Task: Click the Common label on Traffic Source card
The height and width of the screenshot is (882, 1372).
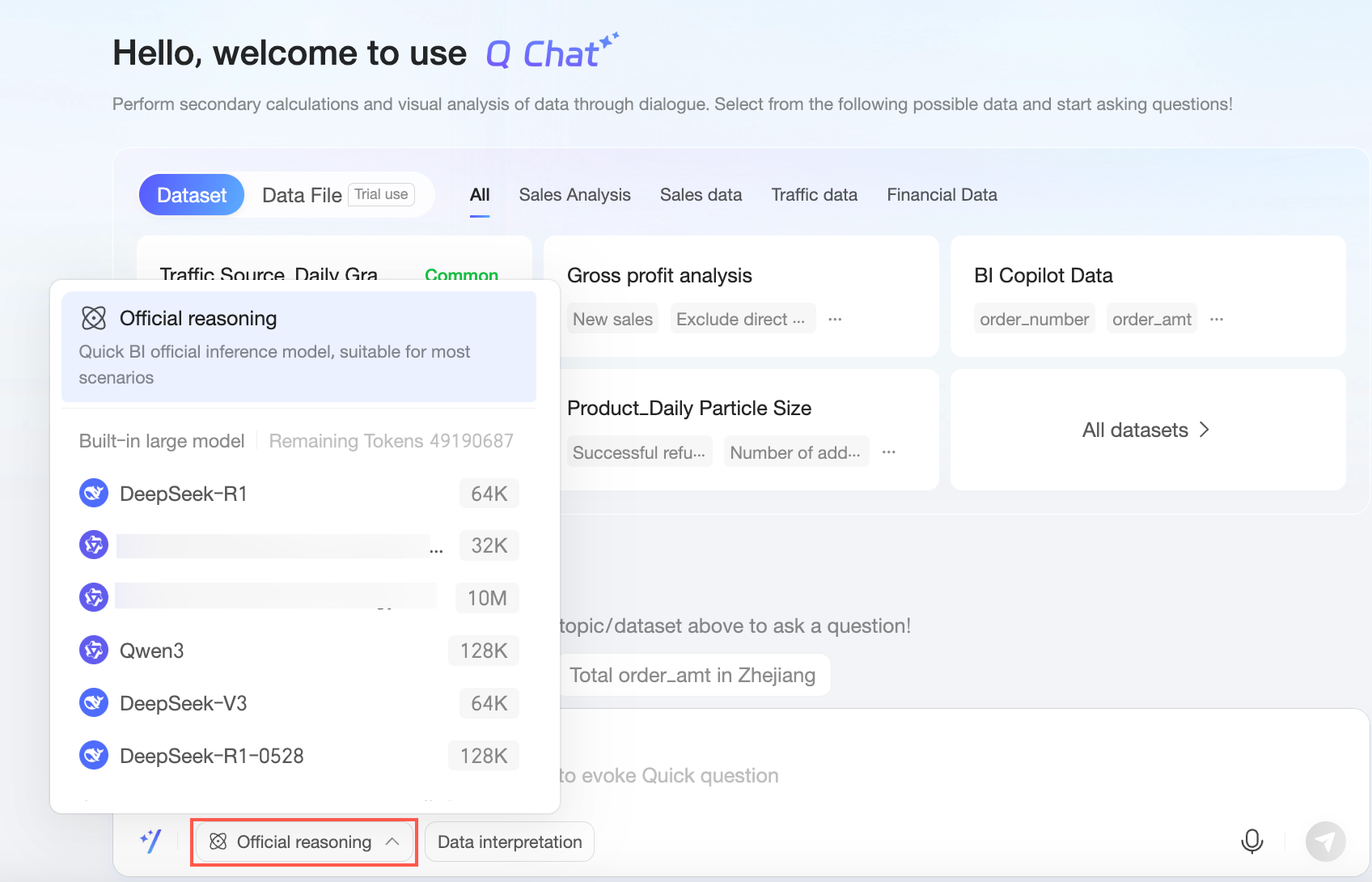Action: tap(461, 275)
